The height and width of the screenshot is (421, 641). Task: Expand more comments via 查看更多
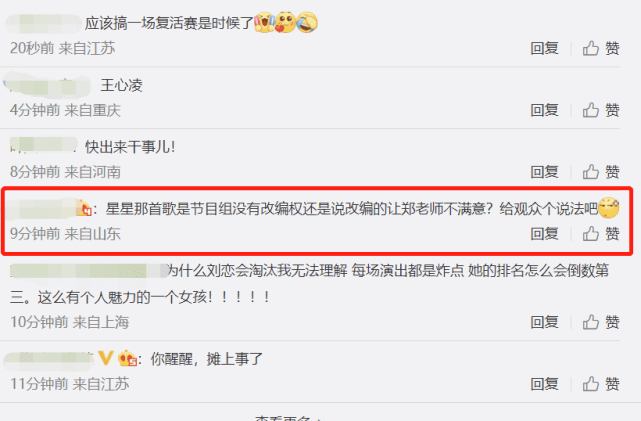click(x=288, y=418)
